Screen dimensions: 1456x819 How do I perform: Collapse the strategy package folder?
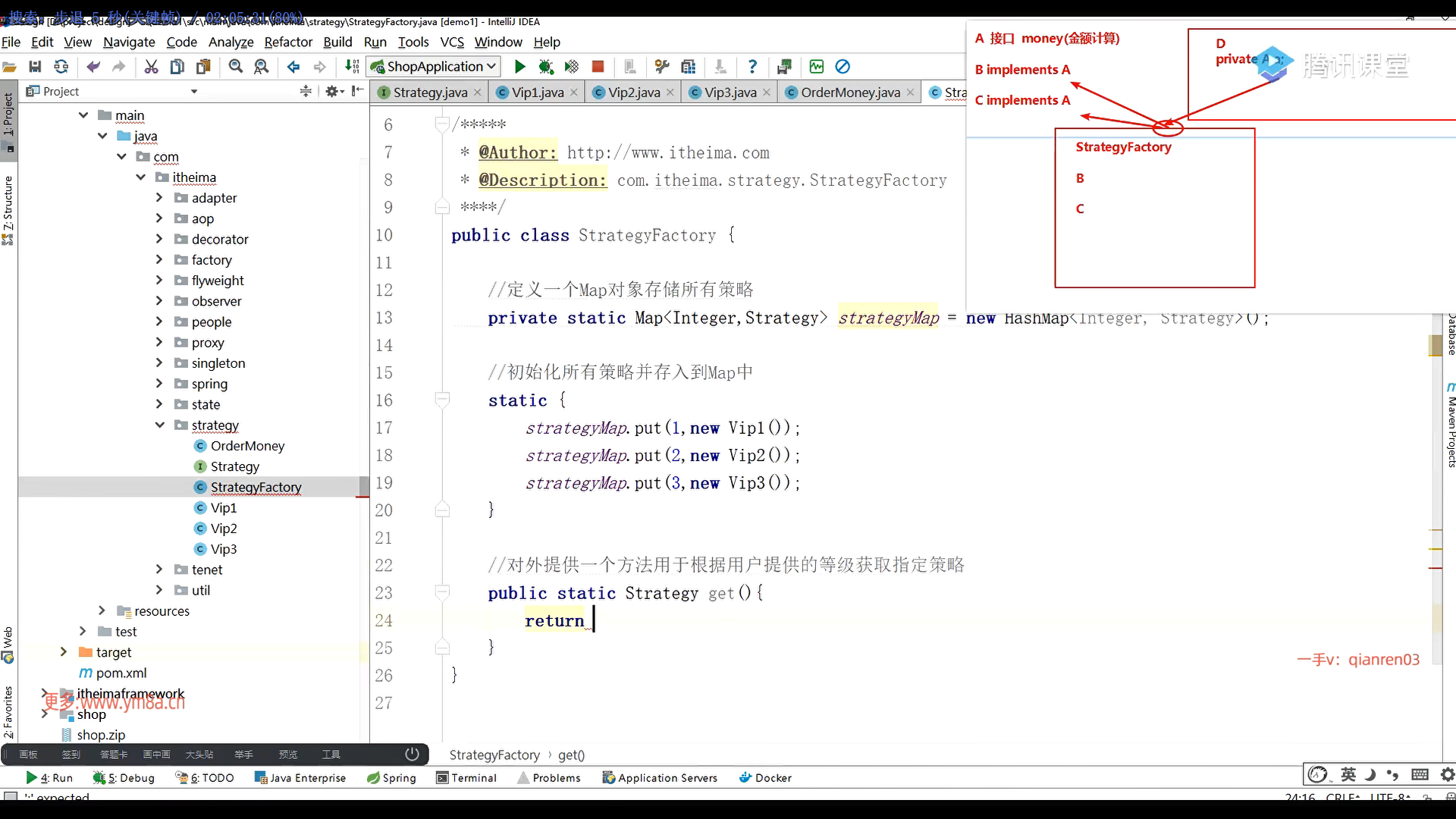pyautogui.click(x=160, y=425)
